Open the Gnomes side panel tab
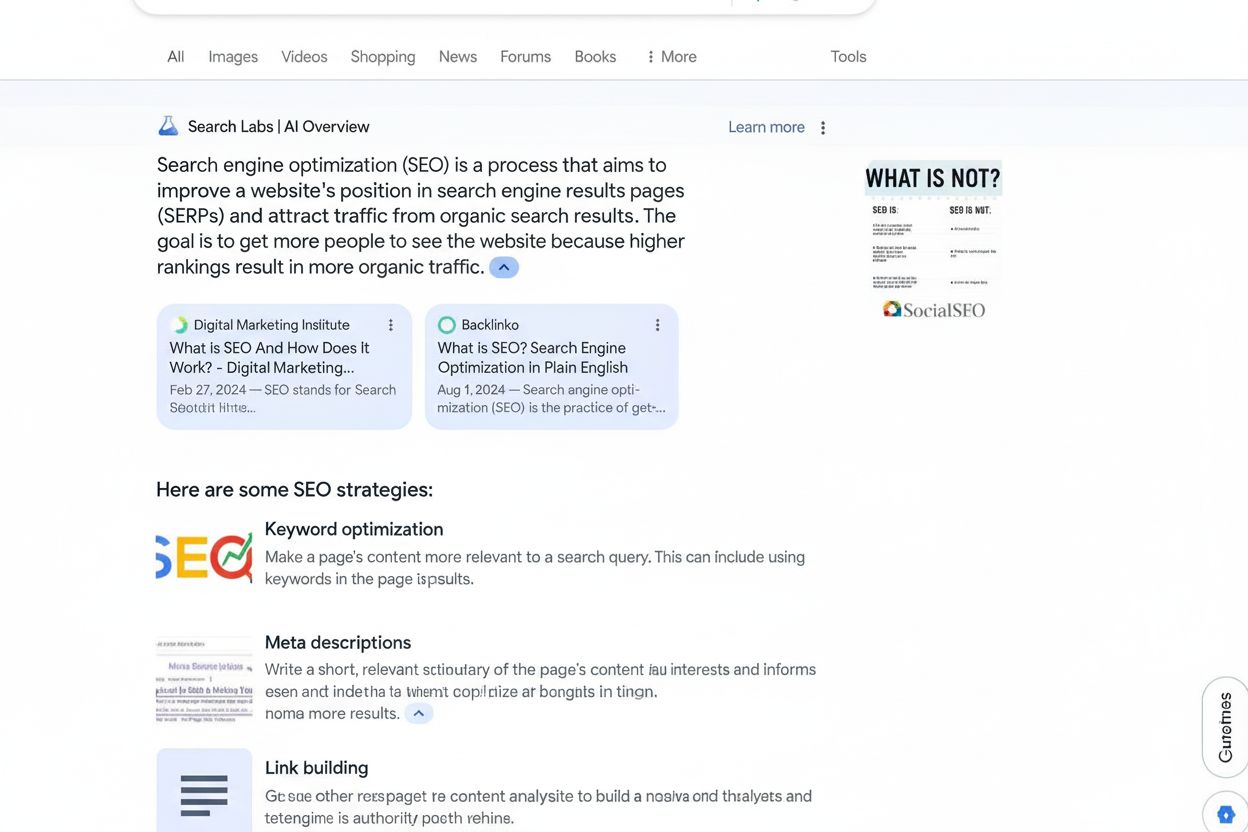 point(1225,724)
